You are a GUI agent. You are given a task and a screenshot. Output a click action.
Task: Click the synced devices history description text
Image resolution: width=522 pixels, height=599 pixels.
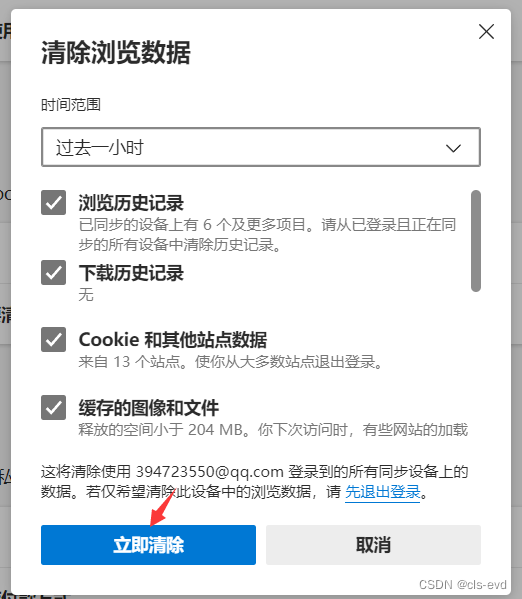click(x=267, y=235)
